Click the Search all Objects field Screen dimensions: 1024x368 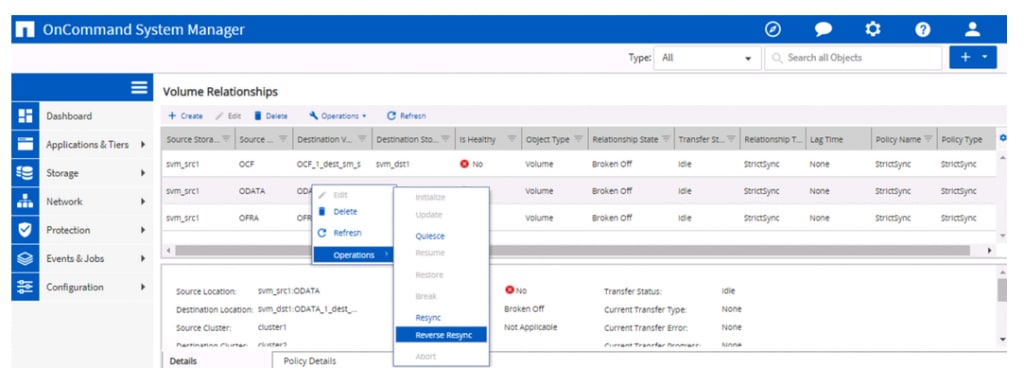pos(853,58)
